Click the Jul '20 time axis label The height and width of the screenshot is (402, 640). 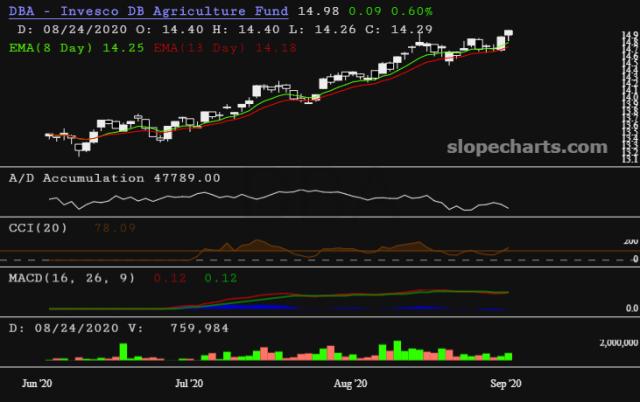pyautogui.click(x=189, y=383)
